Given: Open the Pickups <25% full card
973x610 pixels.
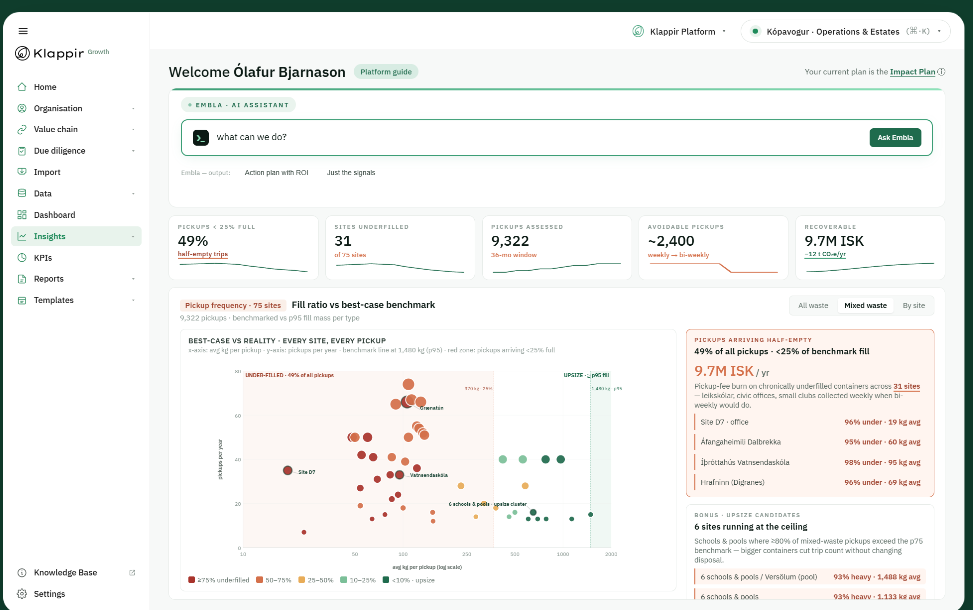Looking at the screenshot, I should tap(243, 248).
